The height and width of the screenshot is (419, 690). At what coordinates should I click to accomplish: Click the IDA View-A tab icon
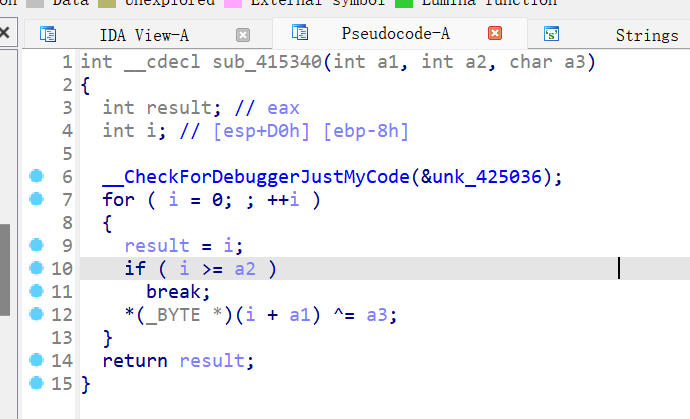click(x=48, y=34)
